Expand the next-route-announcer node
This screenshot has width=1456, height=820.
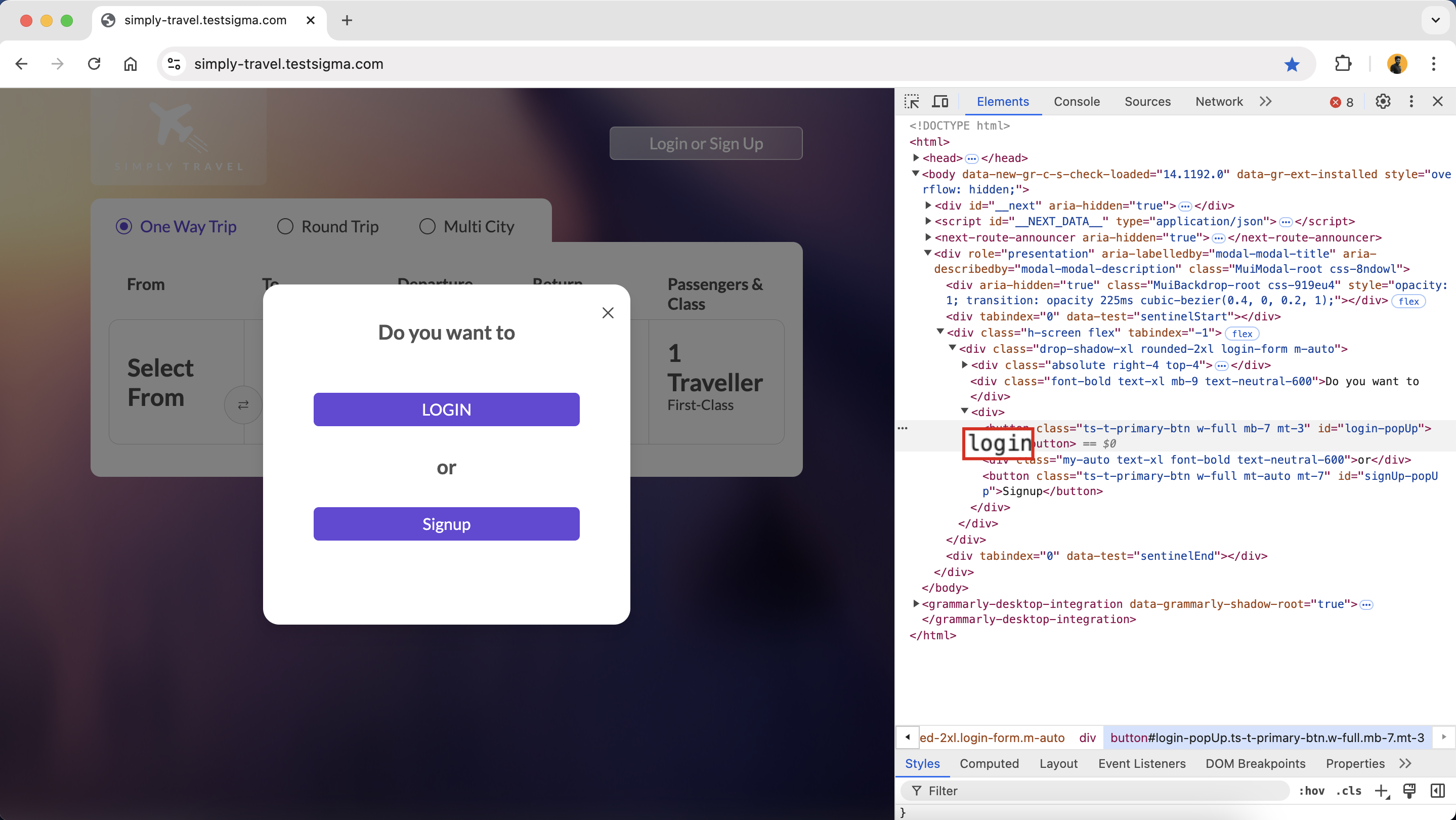(x=927, y=237)
